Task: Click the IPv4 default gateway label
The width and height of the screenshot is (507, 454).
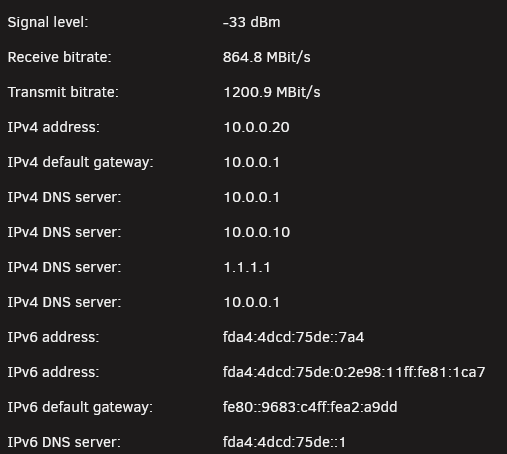Action: (80, 163)
